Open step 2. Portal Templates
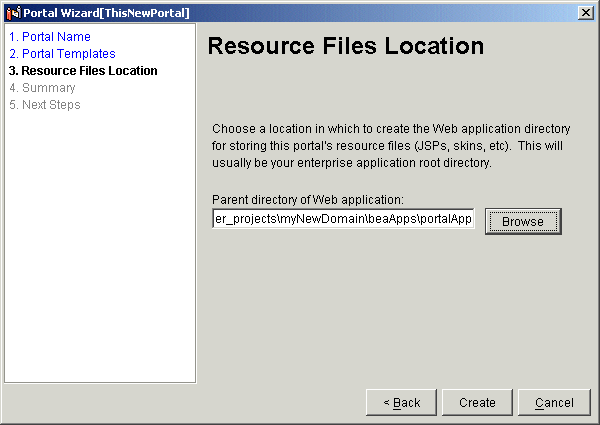 coord(62,54)
